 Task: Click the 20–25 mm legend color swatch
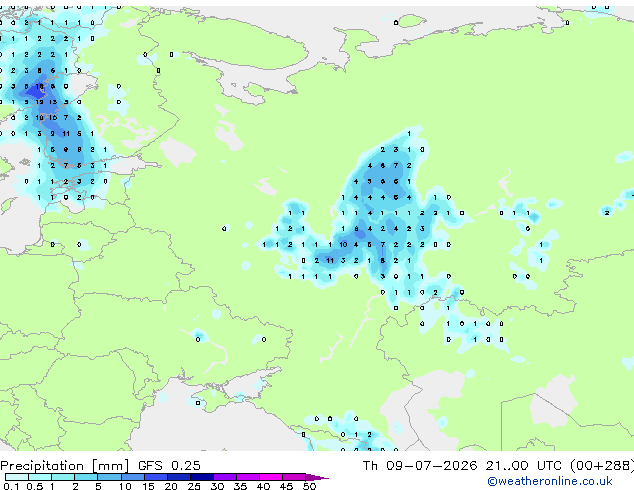[x=178, y=477]
